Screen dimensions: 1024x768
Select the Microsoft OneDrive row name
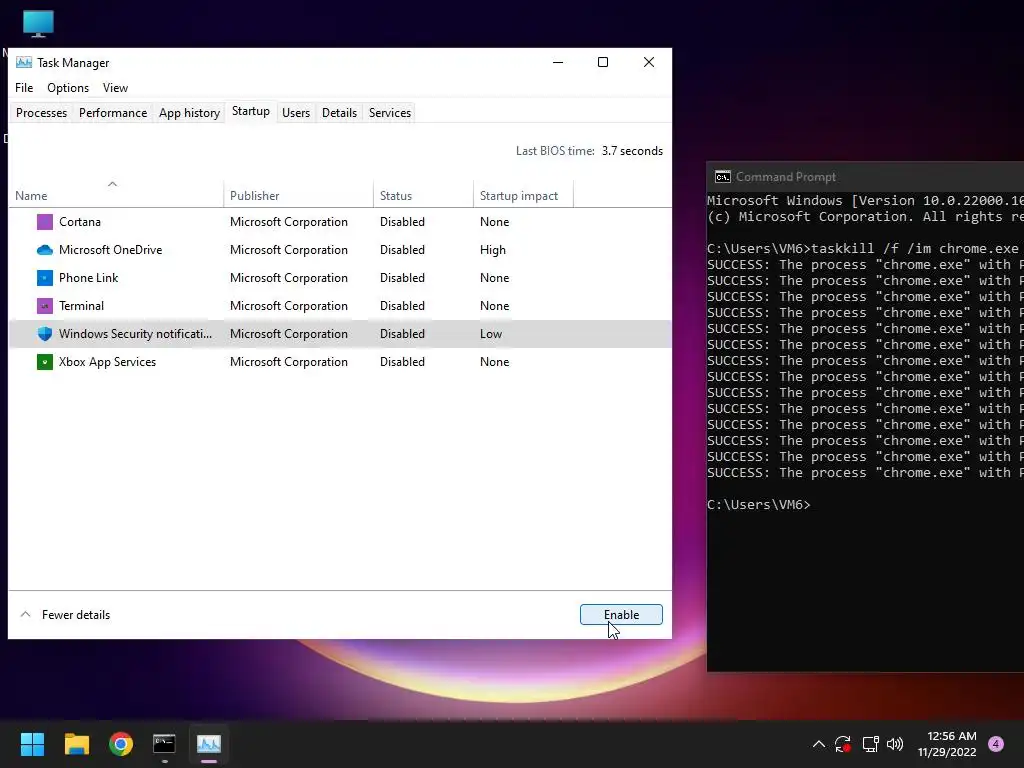pyautogui.click(x=110, y=250)
